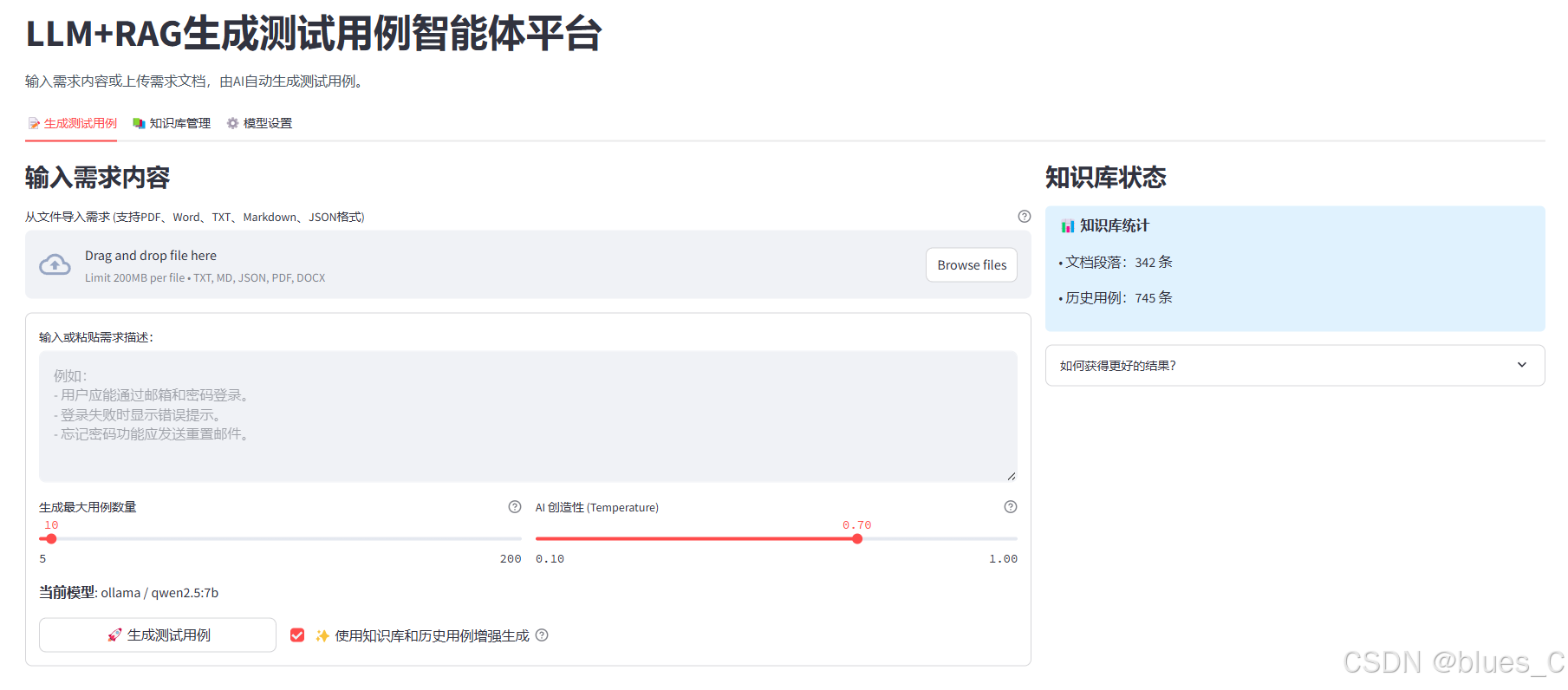Click the max test case count slider handle
Image resolution: width=1568 pixels, height=690 pixels.
pos(52,539)
